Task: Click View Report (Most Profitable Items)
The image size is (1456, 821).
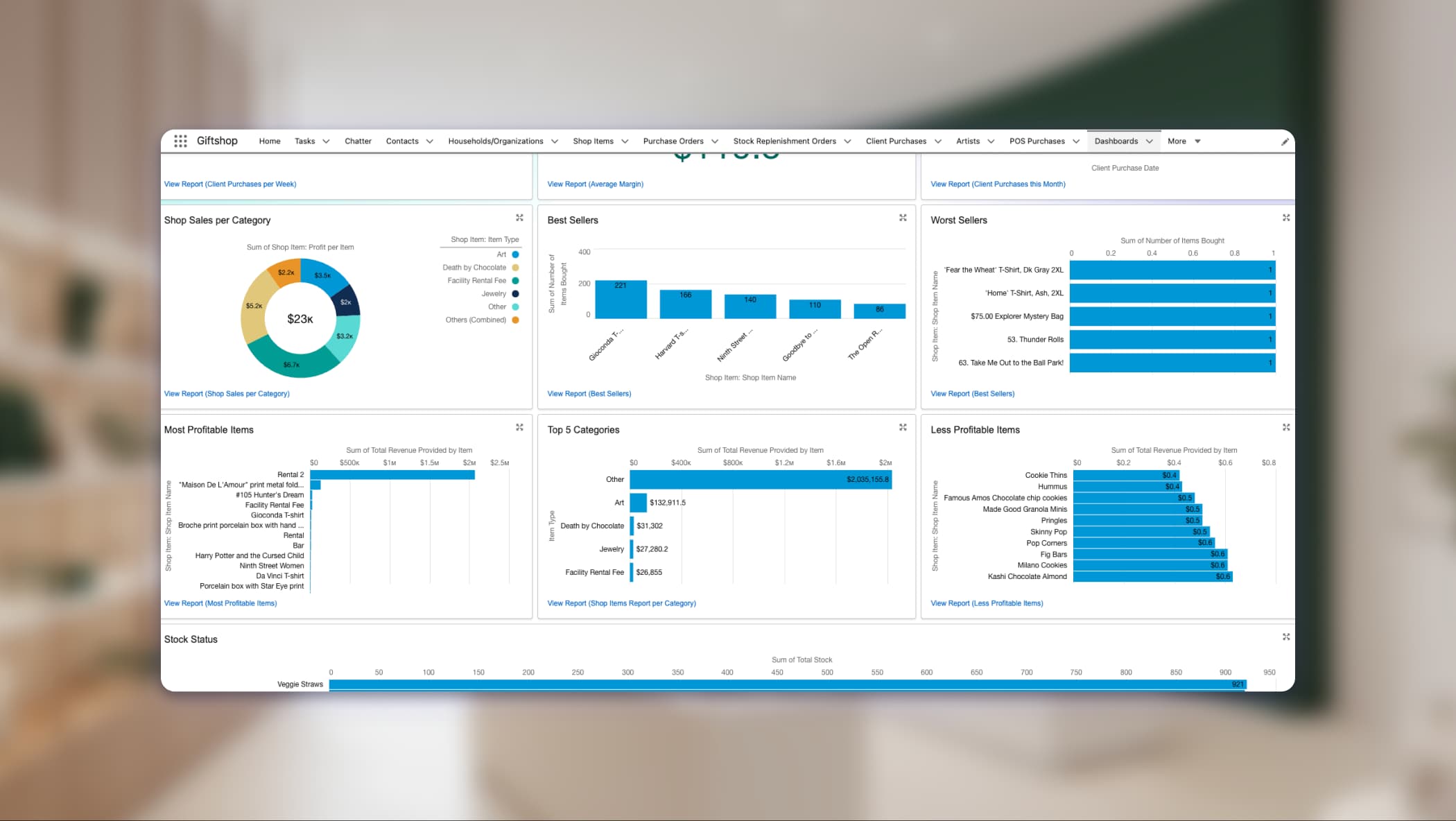Action: (x=220, y=603)
